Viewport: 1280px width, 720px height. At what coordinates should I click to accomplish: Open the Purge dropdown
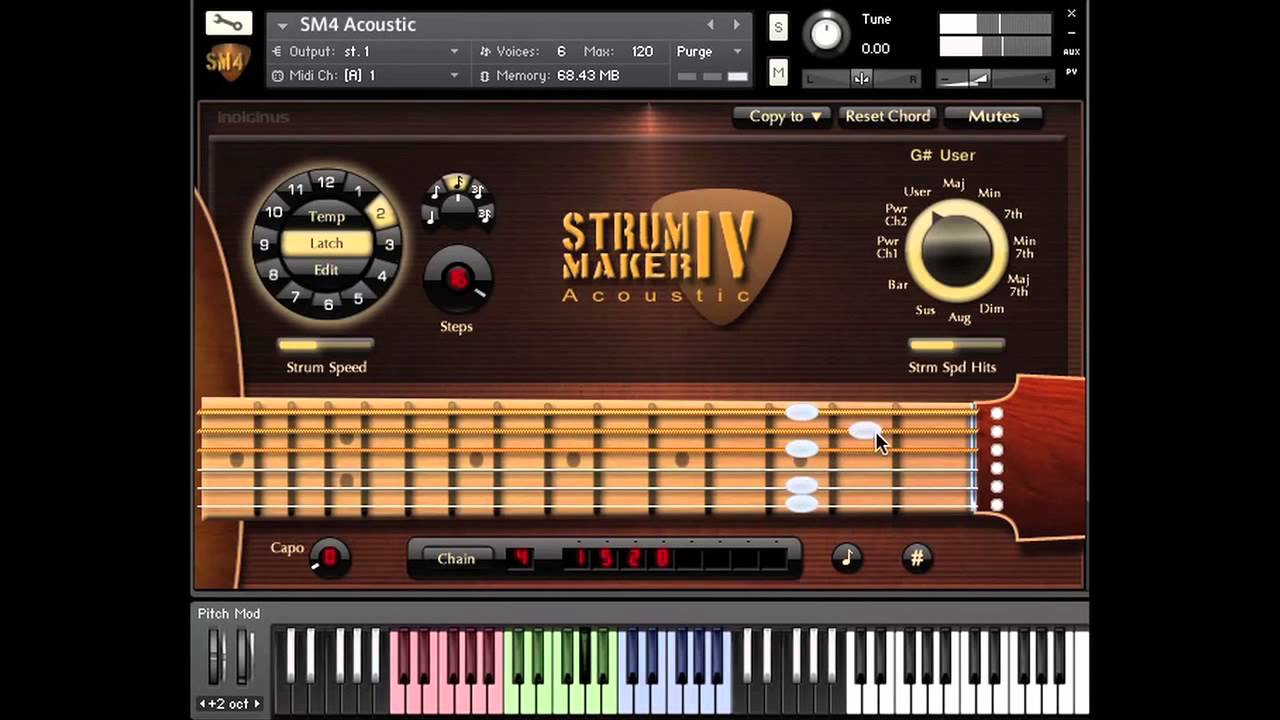click(x=710, y=51)
